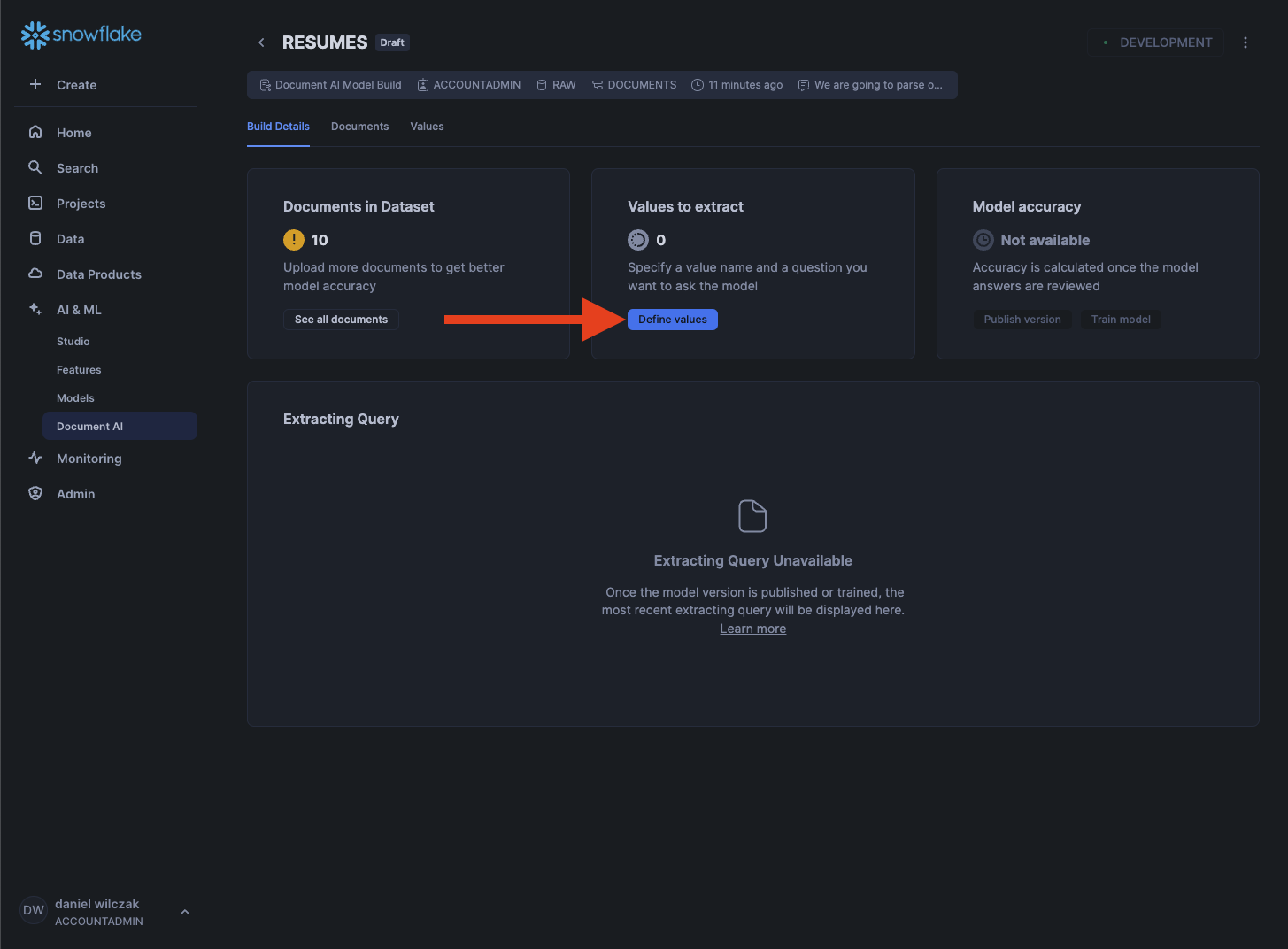This screenshot has width=1288, height=949.
Task: Click the Admin shield icon
Action: click(x=35, y=493)
